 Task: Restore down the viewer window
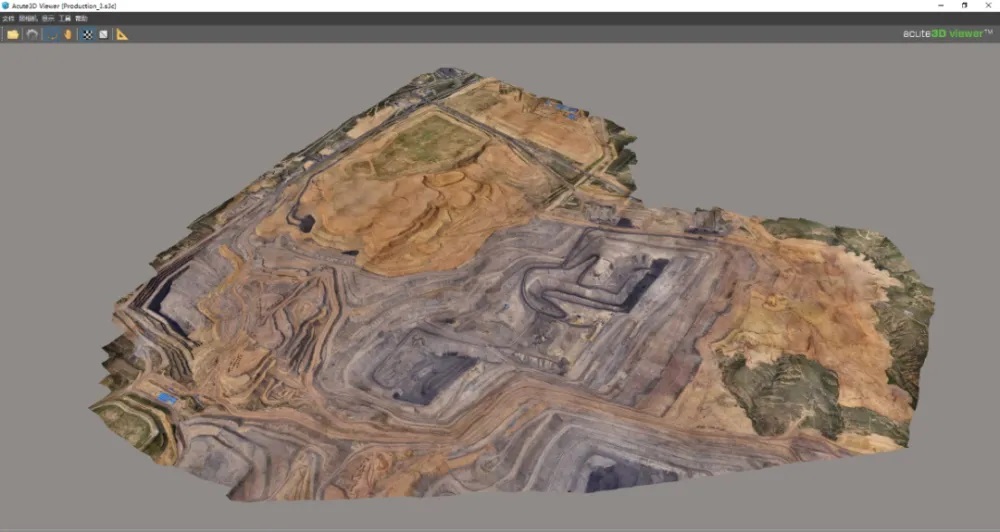[x=964, y=5]
